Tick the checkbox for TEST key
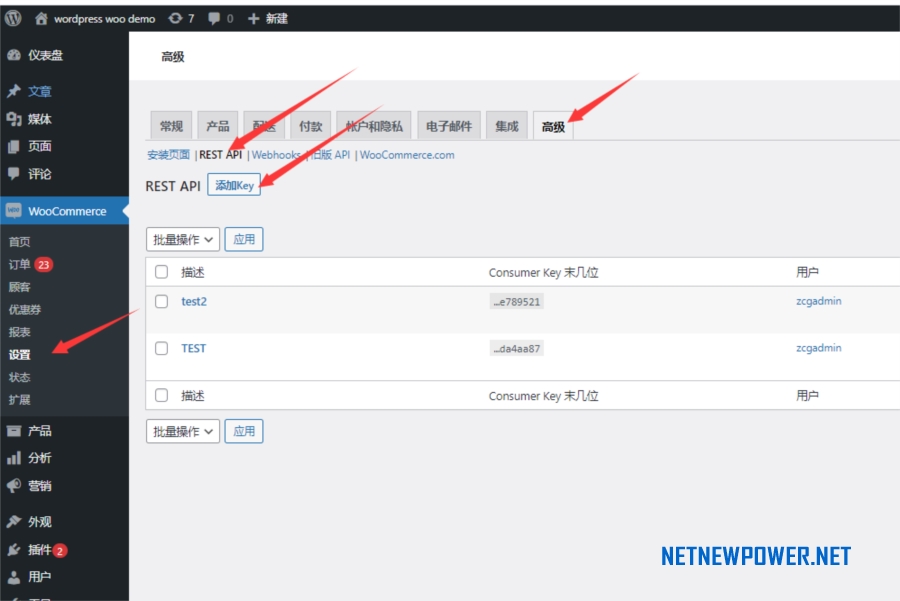The width and height of the screenshot is (900, 601). click(161, 348)
